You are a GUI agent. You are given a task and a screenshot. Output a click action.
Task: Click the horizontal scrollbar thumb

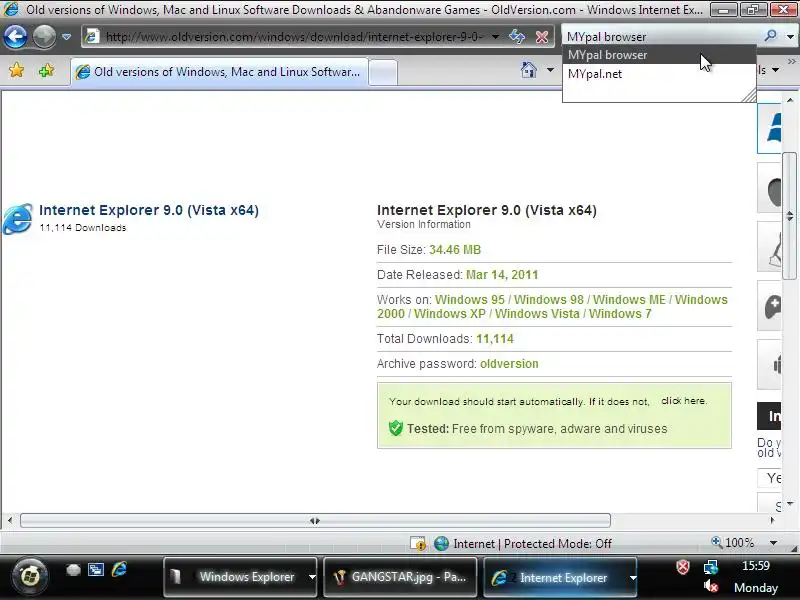(315, 520)
